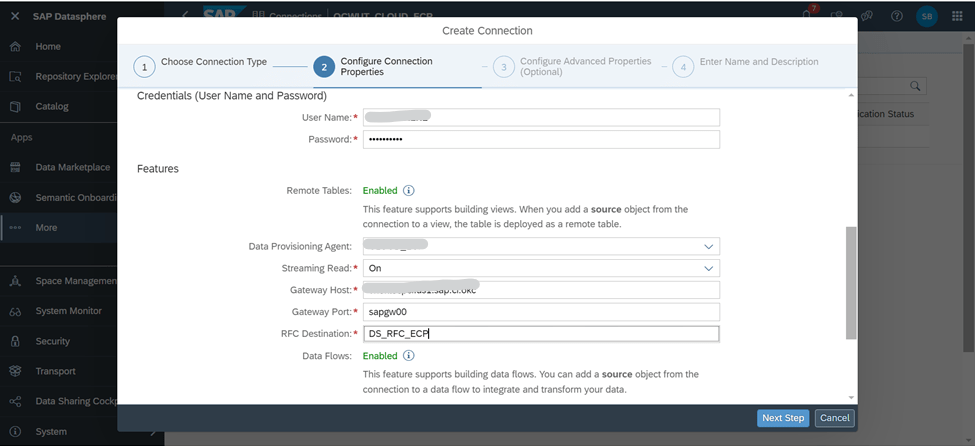Click the Credentials section heading
Viewport: 975px width, 446px height.
[x=231, y=96]
